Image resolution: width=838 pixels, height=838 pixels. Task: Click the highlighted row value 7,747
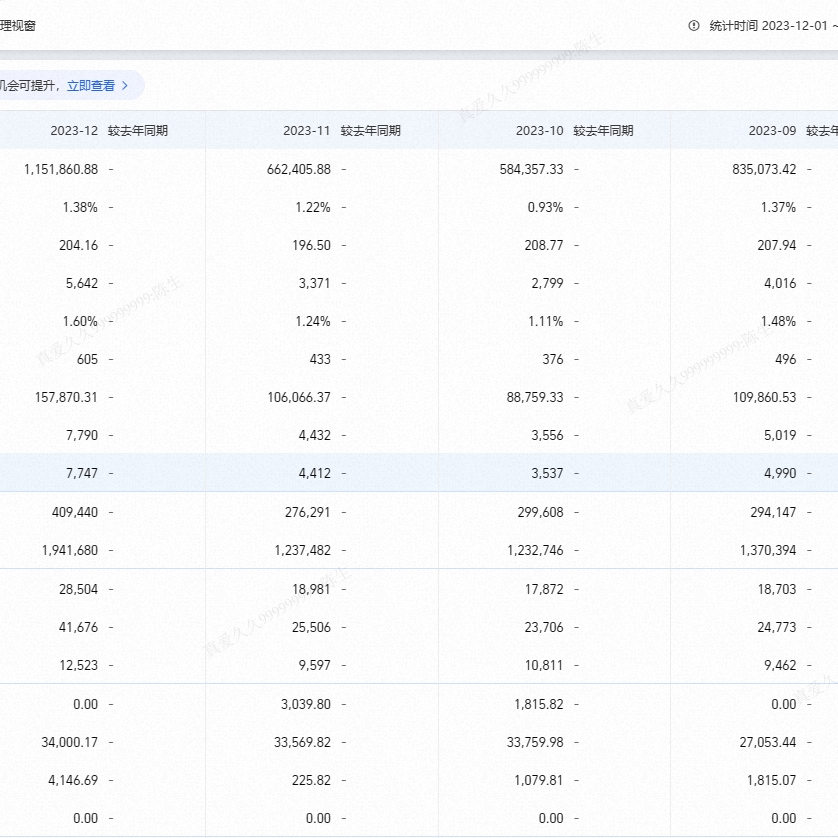click(x=79, y=473)
